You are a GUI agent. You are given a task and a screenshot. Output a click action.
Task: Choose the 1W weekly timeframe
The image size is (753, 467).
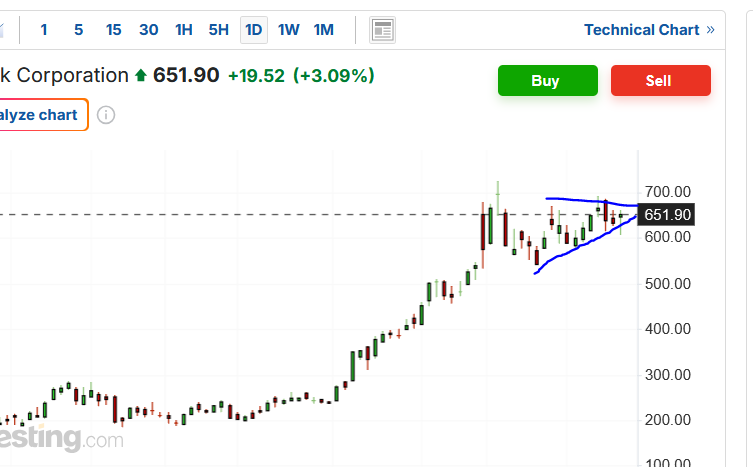289,30
